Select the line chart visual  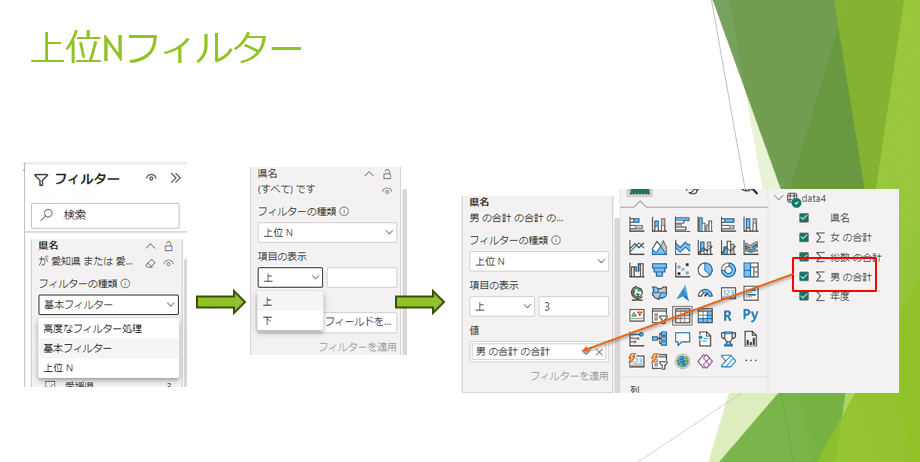[637, 247]
